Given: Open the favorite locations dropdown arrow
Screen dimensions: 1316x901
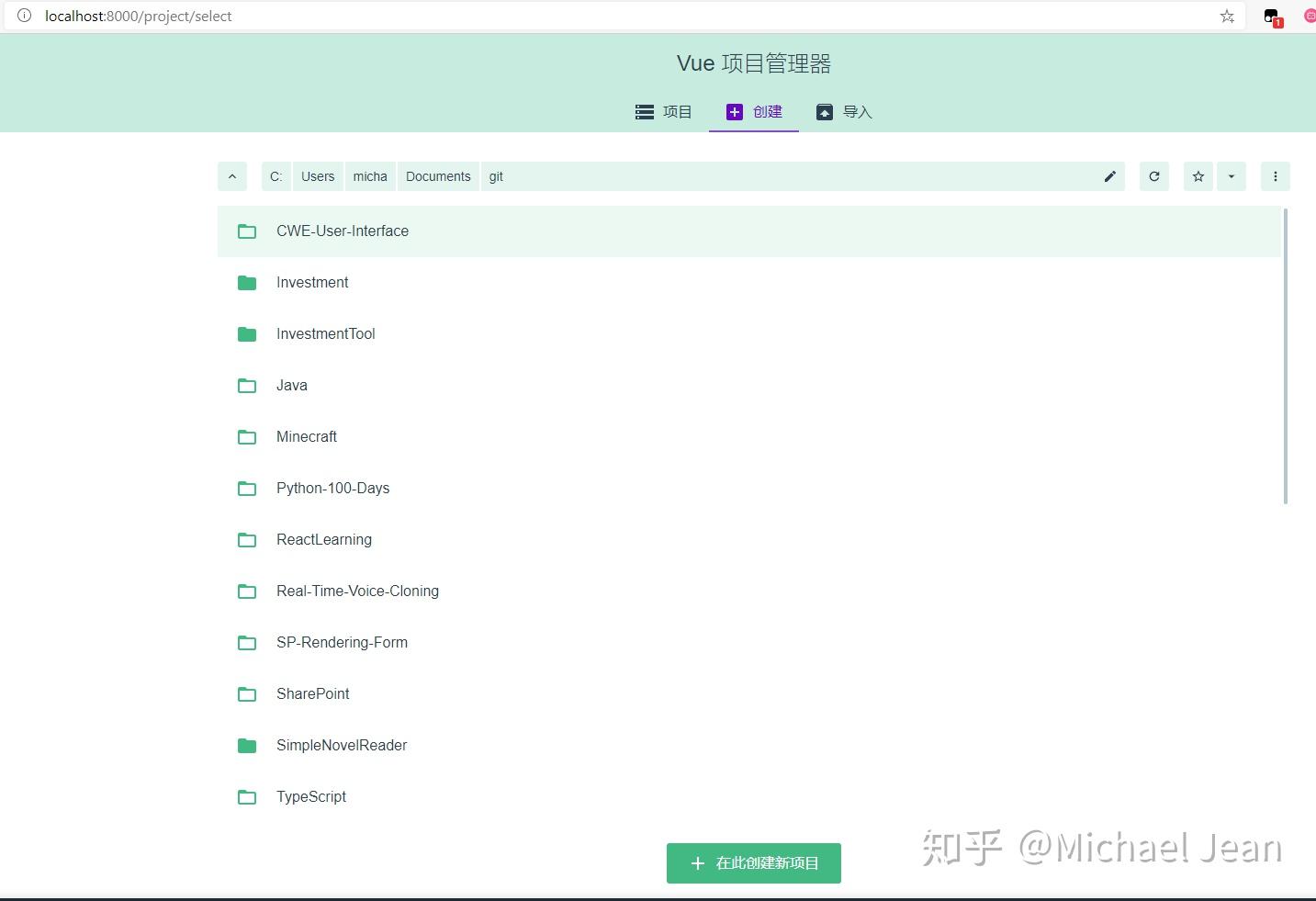Looking at the screenshot, I should tap(1232, 176).
